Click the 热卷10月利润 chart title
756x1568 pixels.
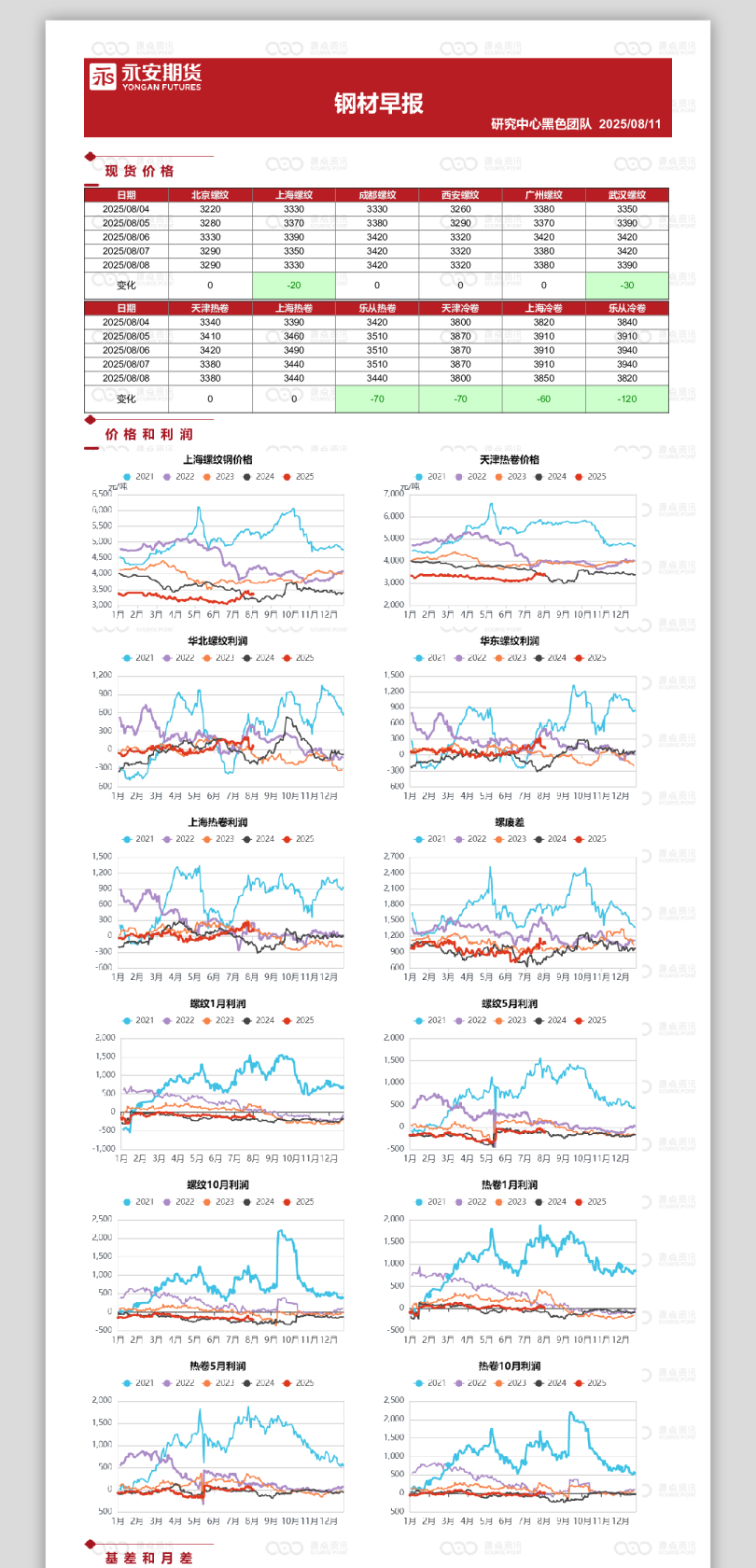click(x=510, y=1365)
